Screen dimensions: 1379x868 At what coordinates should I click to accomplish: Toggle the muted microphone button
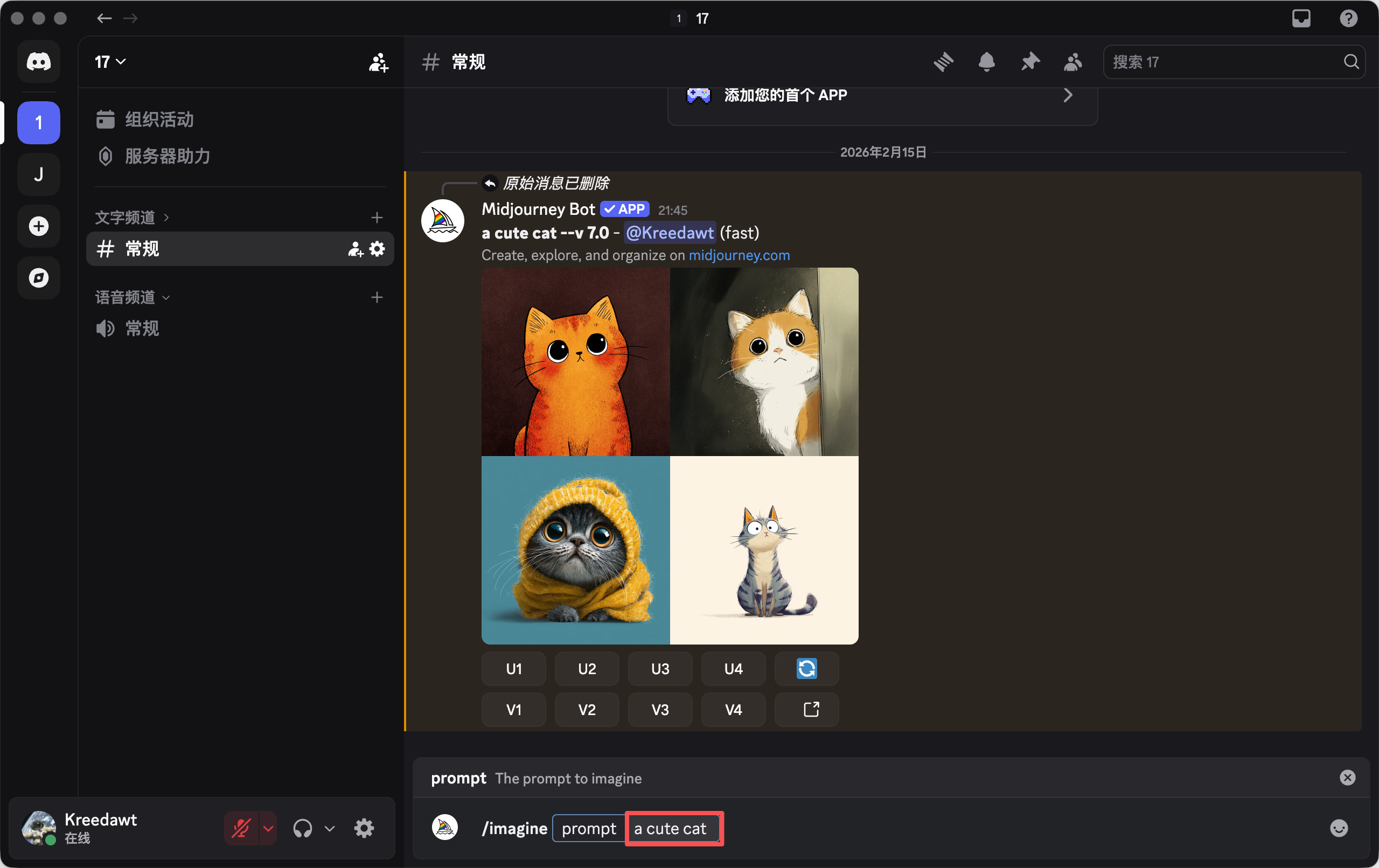(241, 828)
